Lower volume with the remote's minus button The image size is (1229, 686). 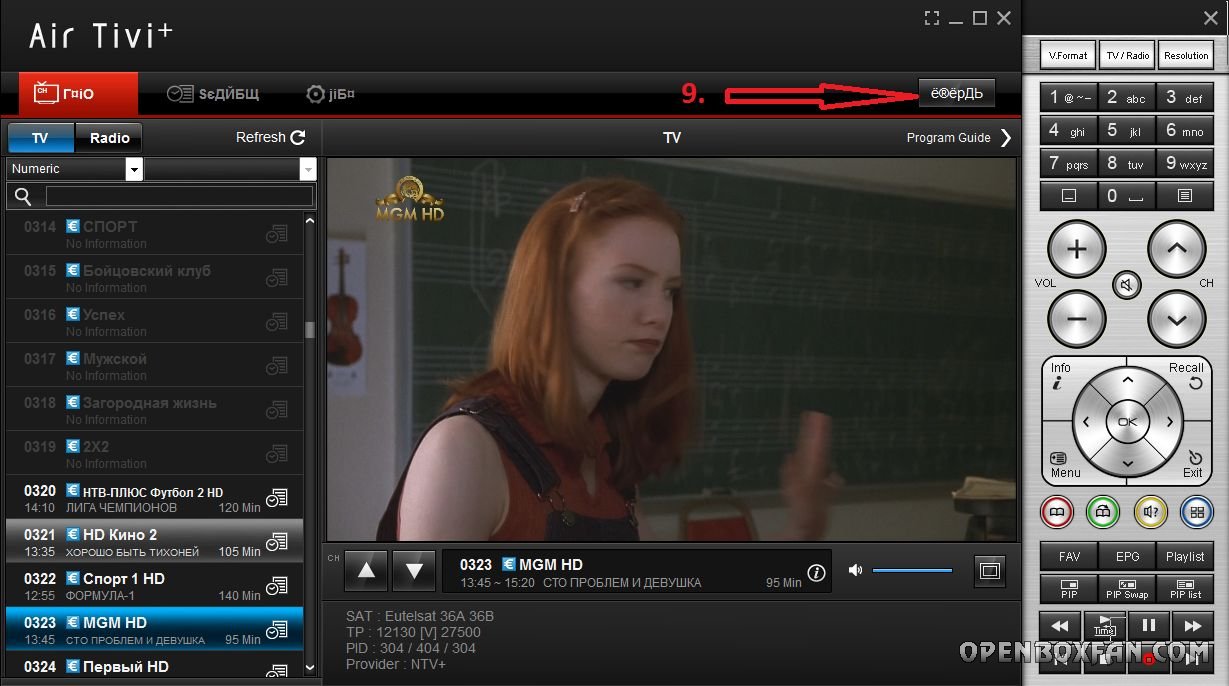point(1076,319)
